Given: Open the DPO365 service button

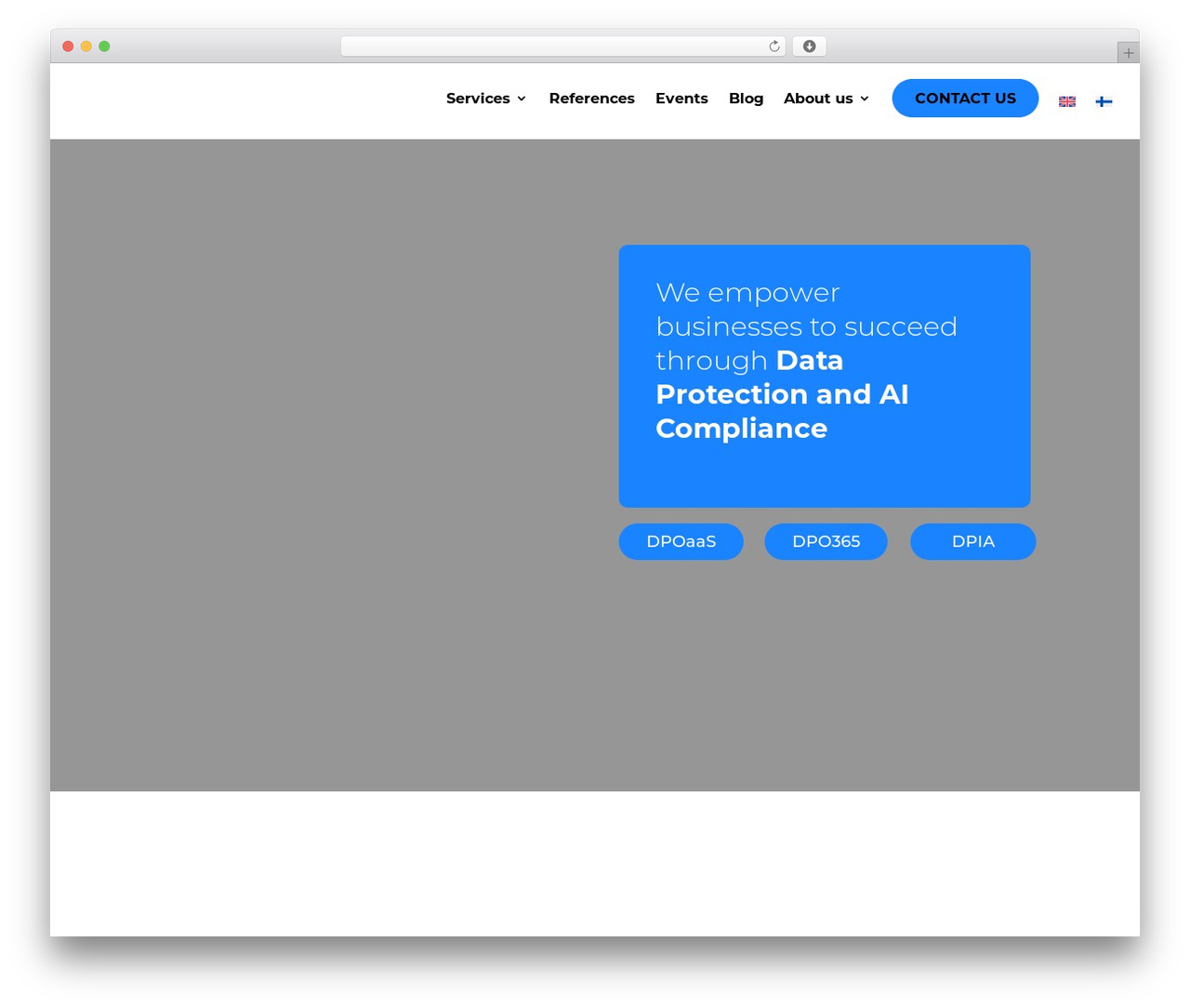Looking at the screenshot, I should pos(826,542).
